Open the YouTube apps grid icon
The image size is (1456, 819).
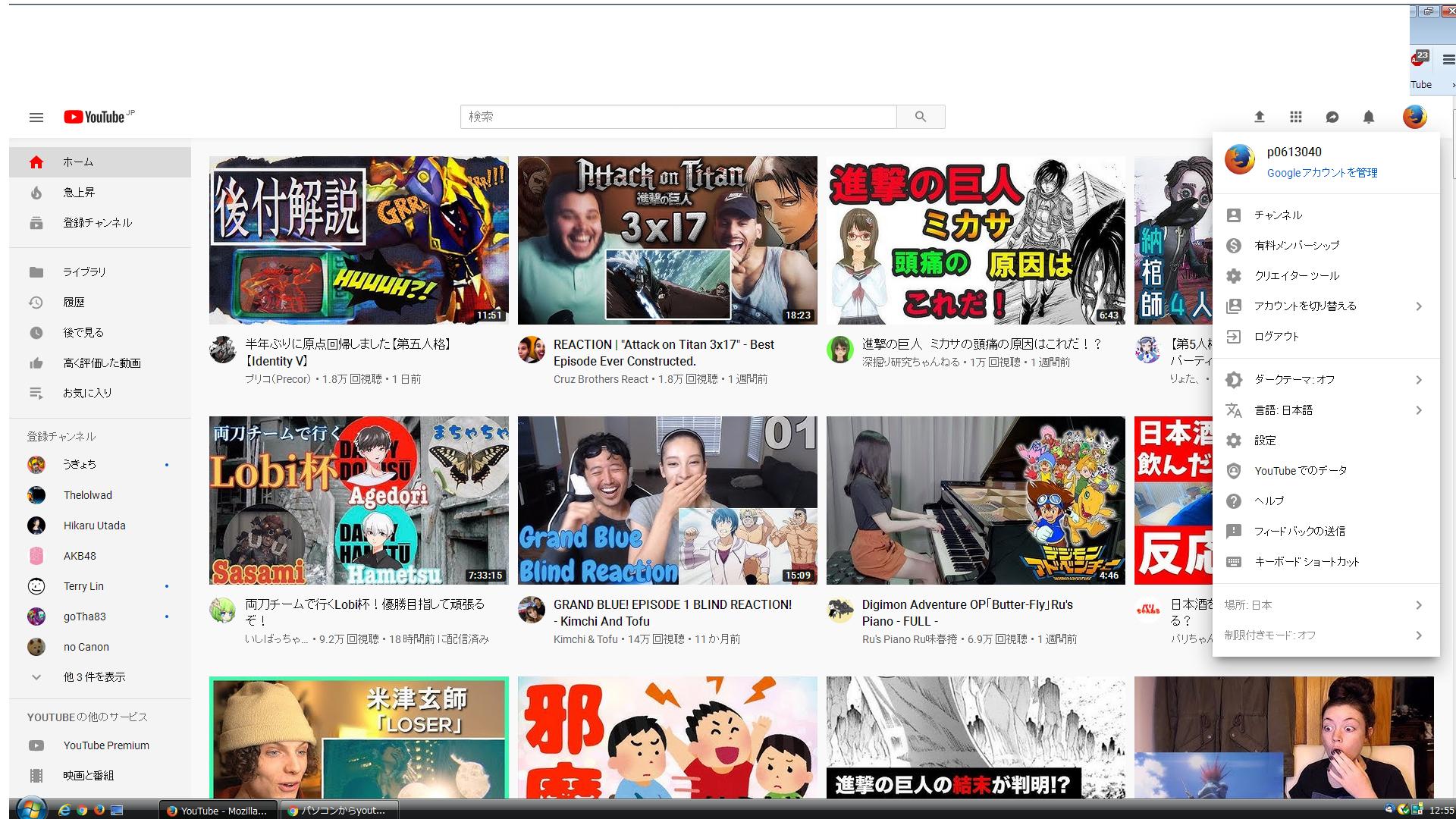[1295, 117]
